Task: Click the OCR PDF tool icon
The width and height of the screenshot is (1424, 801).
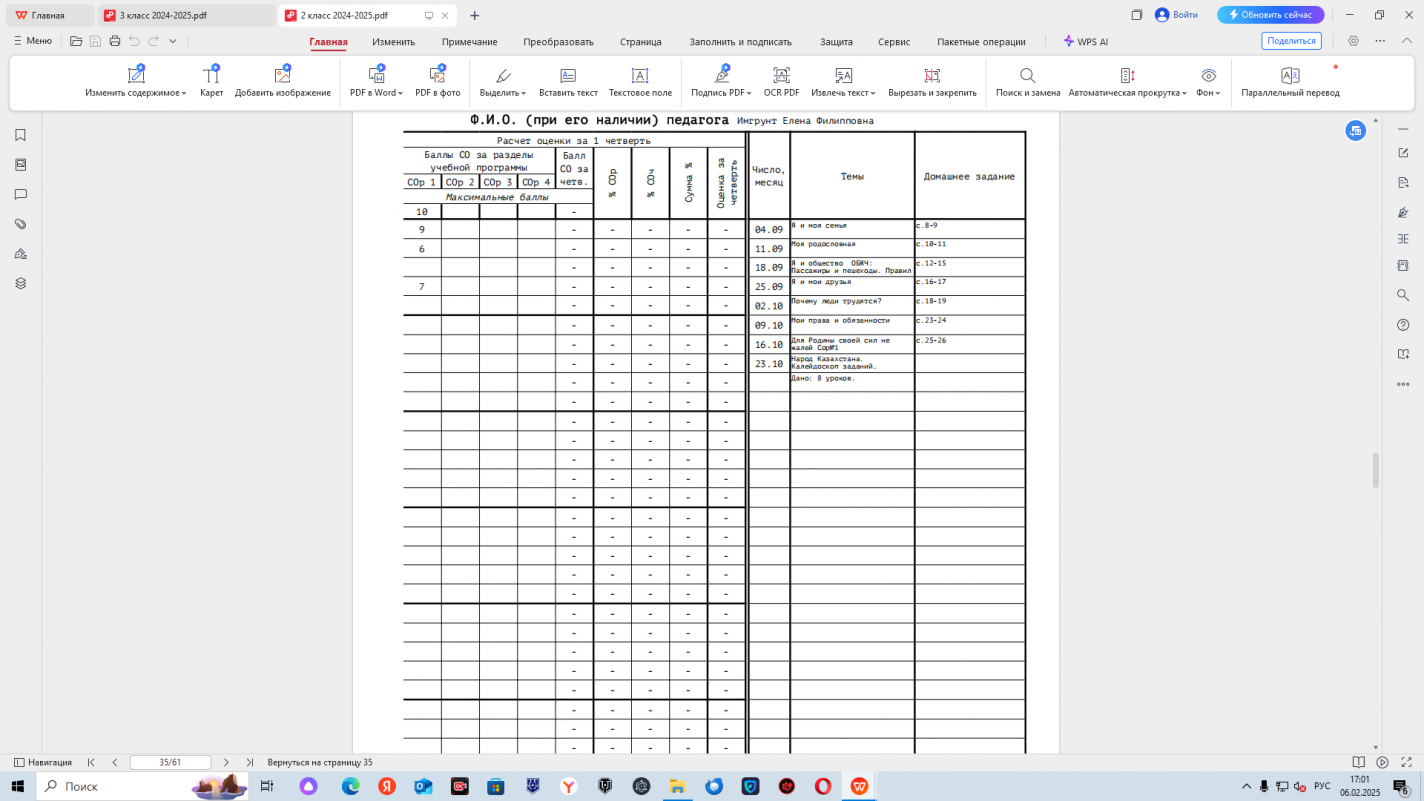Action: pyautogui.click(x=781, y=76)
